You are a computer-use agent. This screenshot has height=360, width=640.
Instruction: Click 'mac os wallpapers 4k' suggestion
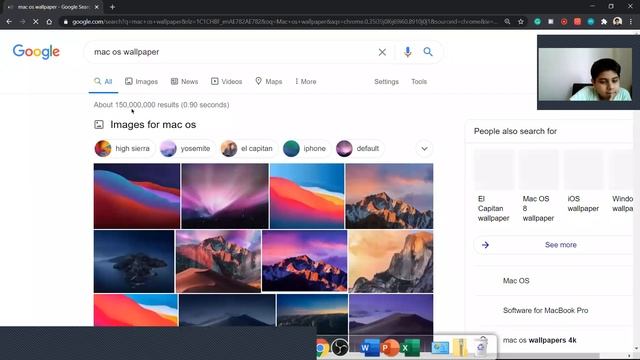click(540, 340)
